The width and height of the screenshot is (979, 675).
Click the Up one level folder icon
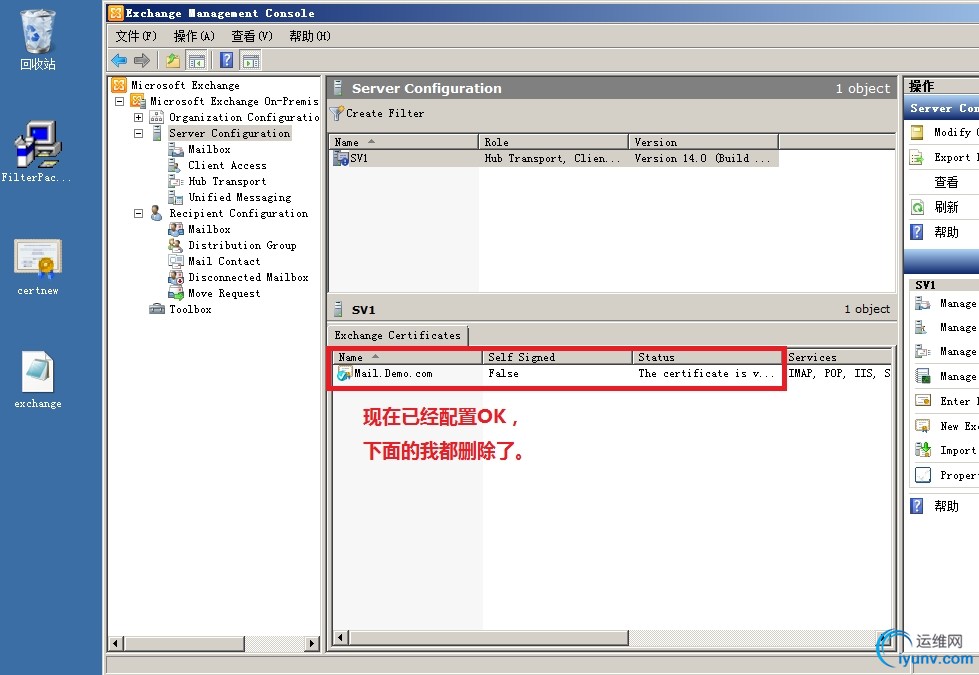pos(173,61)
